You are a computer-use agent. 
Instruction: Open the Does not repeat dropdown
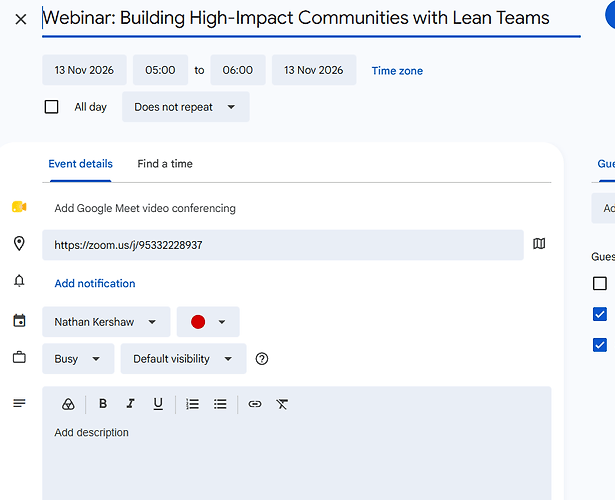click(x=186, y=107)
